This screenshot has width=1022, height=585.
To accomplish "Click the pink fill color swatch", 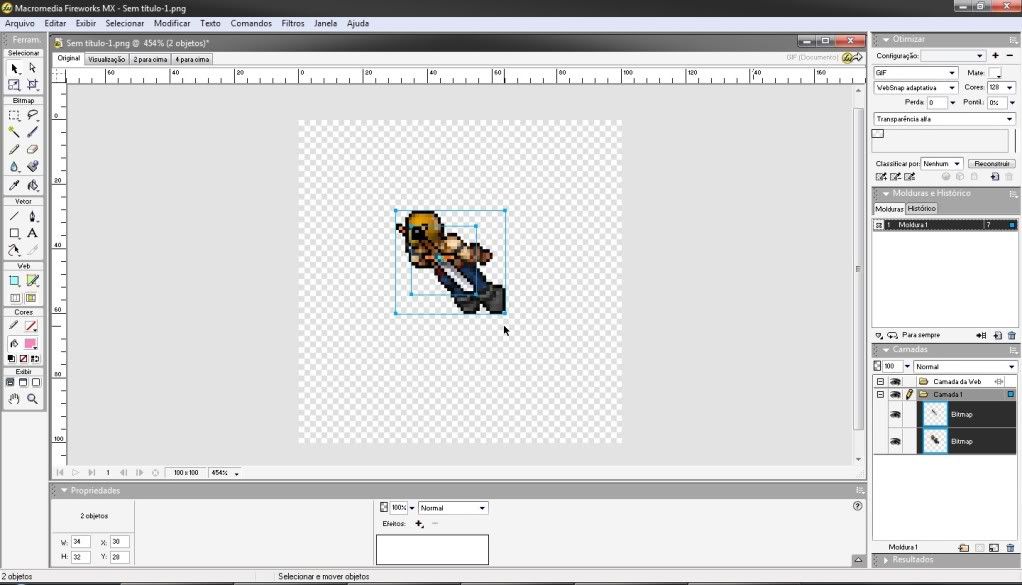I will (31, 343).
